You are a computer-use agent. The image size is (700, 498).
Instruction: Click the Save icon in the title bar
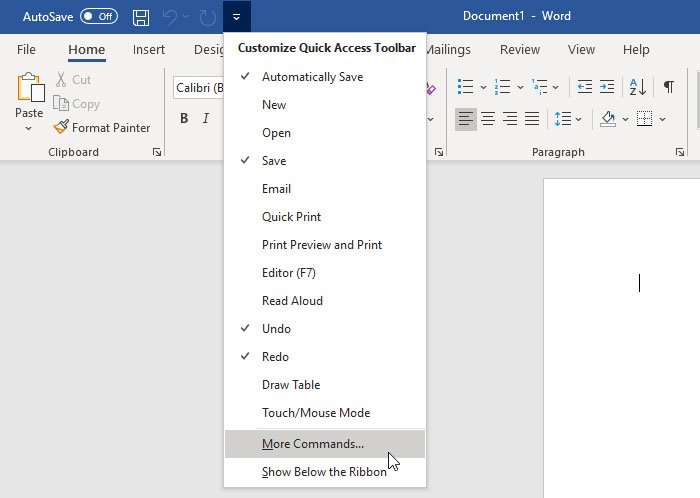point(141,17)
